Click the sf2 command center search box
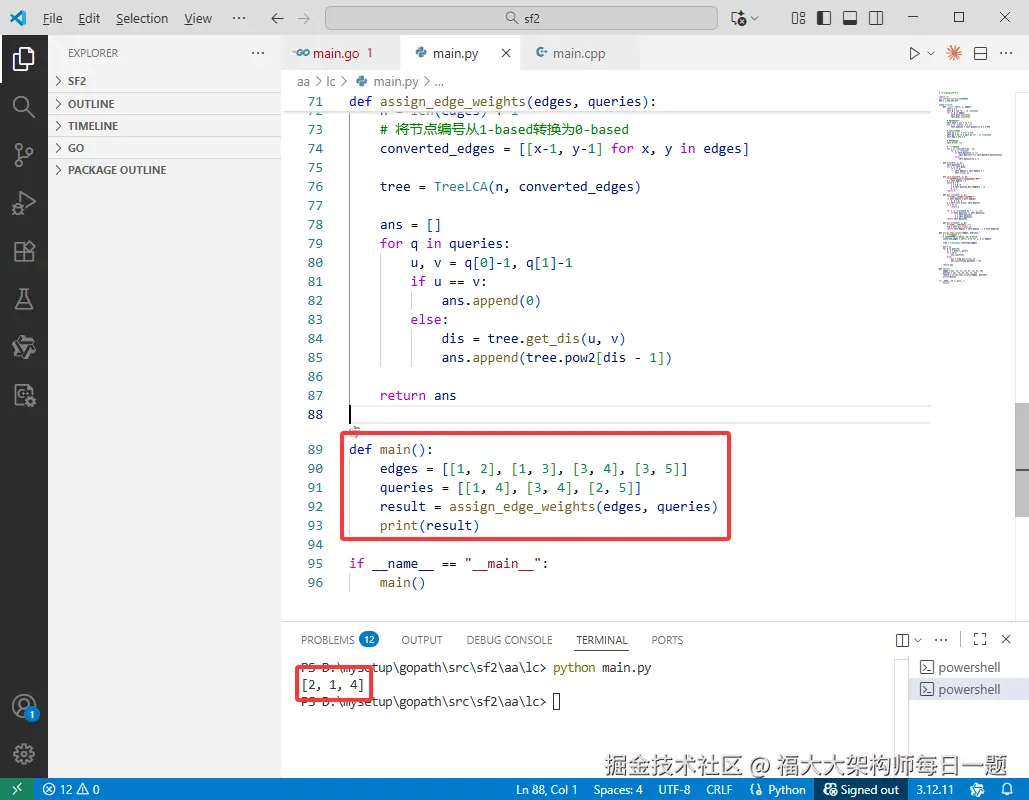 (521, 18)
